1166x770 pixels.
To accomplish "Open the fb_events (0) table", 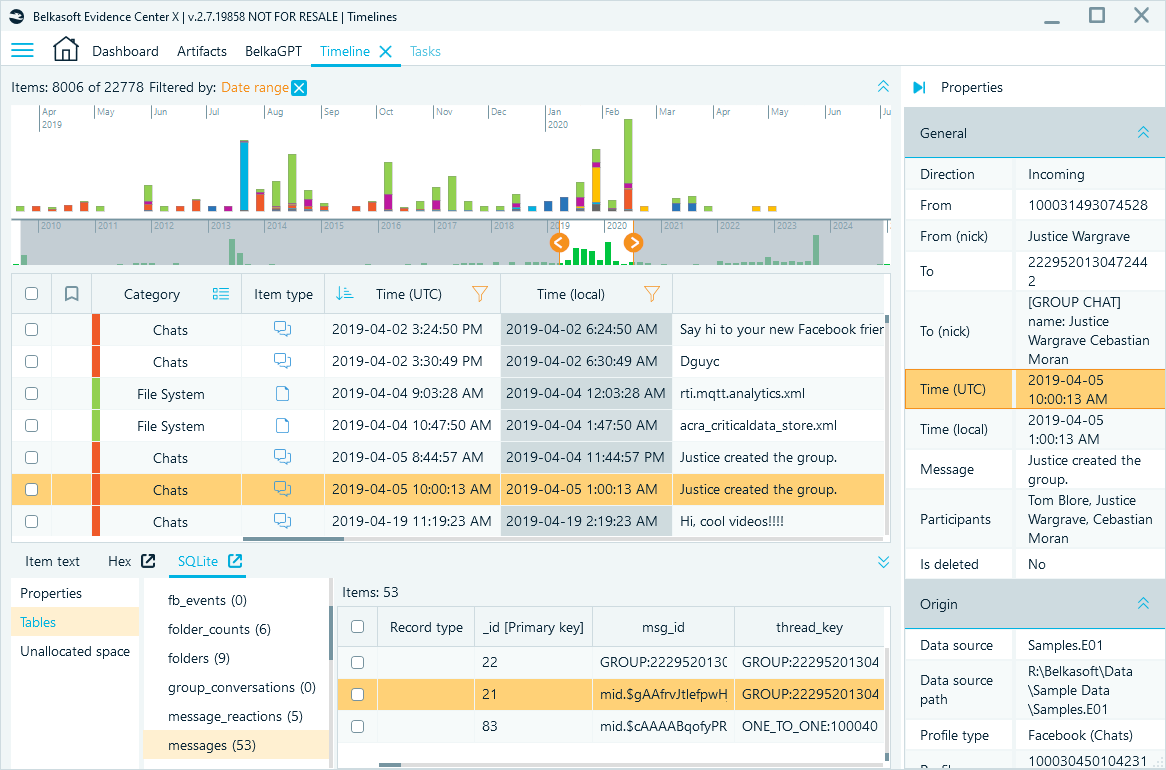I will pos(236,600).
